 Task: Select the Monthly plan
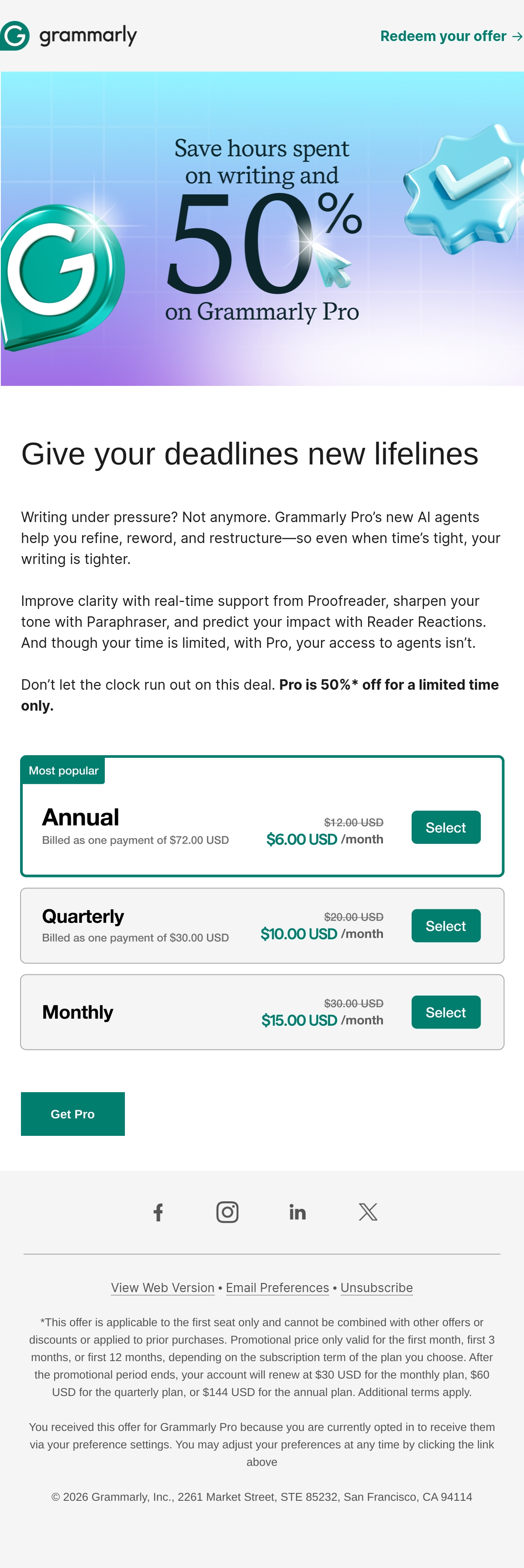click(445, 1012)
